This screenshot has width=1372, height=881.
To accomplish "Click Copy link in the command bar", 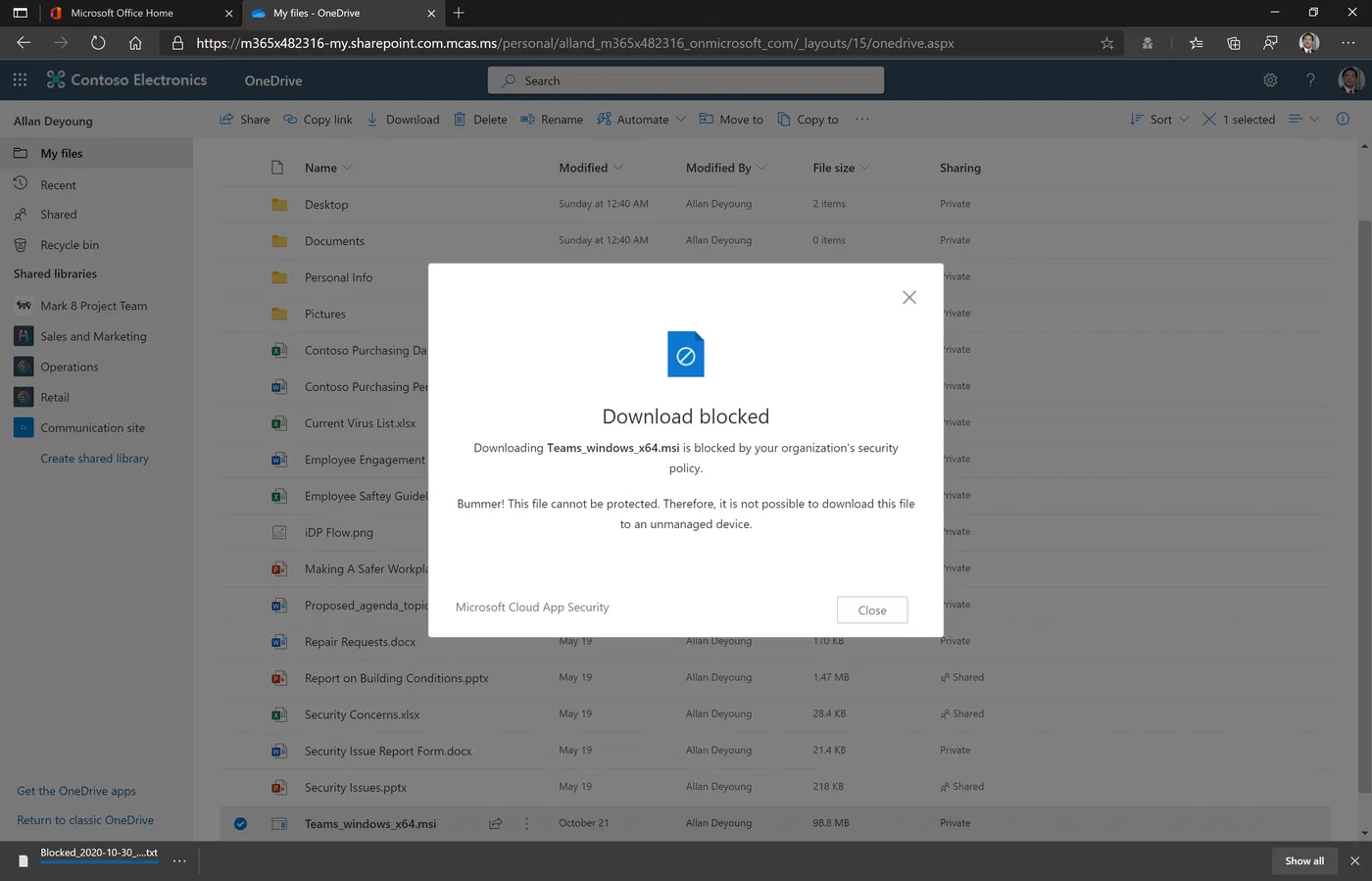I will 318,120.
